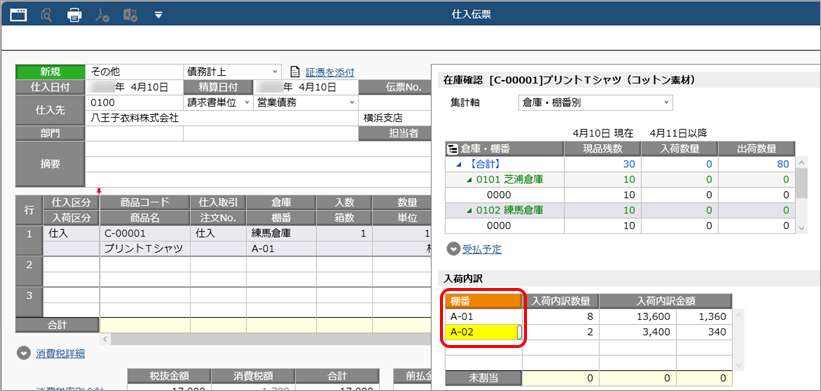This screenshot has height=391, width=821.
Task: Click the 棚番 orange header in 入荷内訳
Action: 484,300
